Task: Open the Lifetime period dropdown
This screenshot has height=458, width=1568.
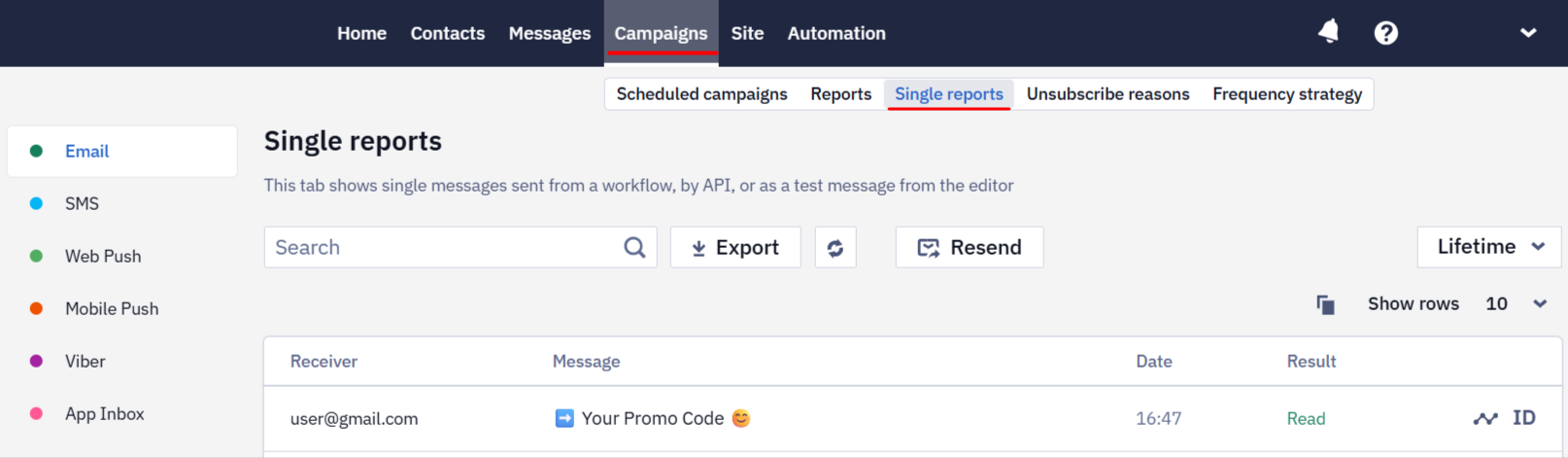Action: point(1489,247)
